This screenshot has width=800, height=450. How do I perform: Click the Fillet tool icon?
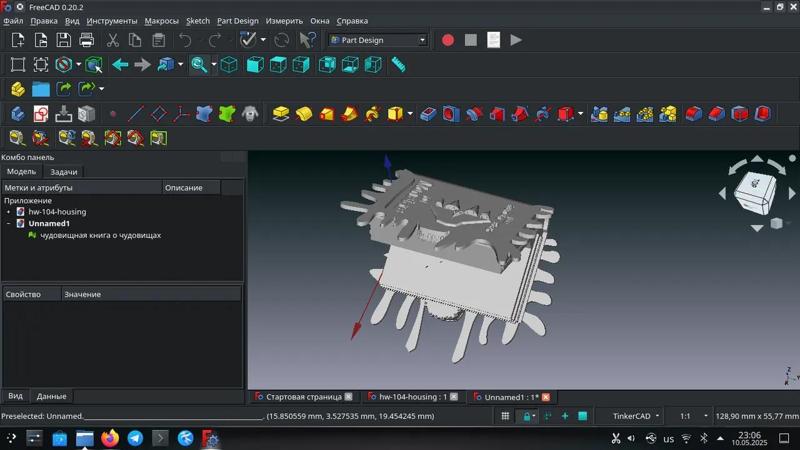coord(693,114)
